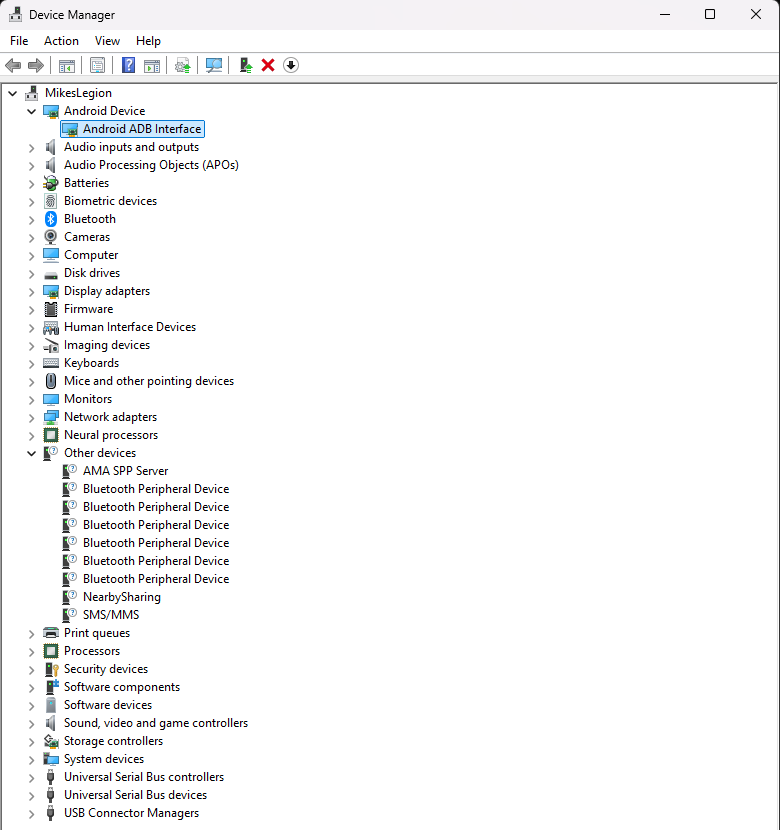Click the Security devices key icon
Viewport: 780px width, 830px height.
[51, 669]
